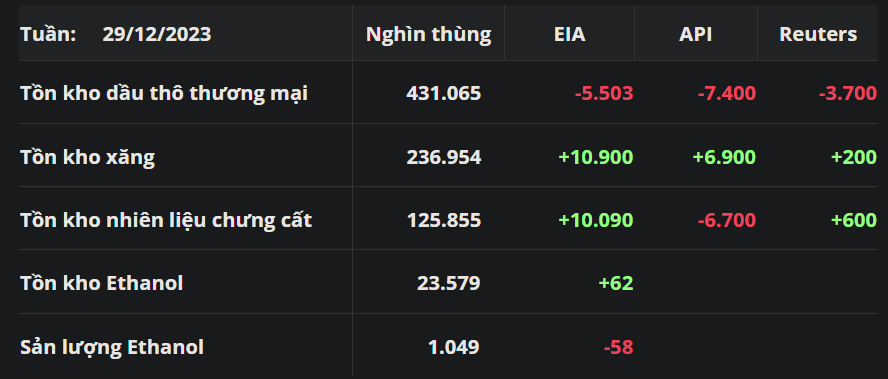Image resolution: width=888 pixels, height=379 pixels.
Task: Click the Reuters value -3.700
Action: pos(848,93)
